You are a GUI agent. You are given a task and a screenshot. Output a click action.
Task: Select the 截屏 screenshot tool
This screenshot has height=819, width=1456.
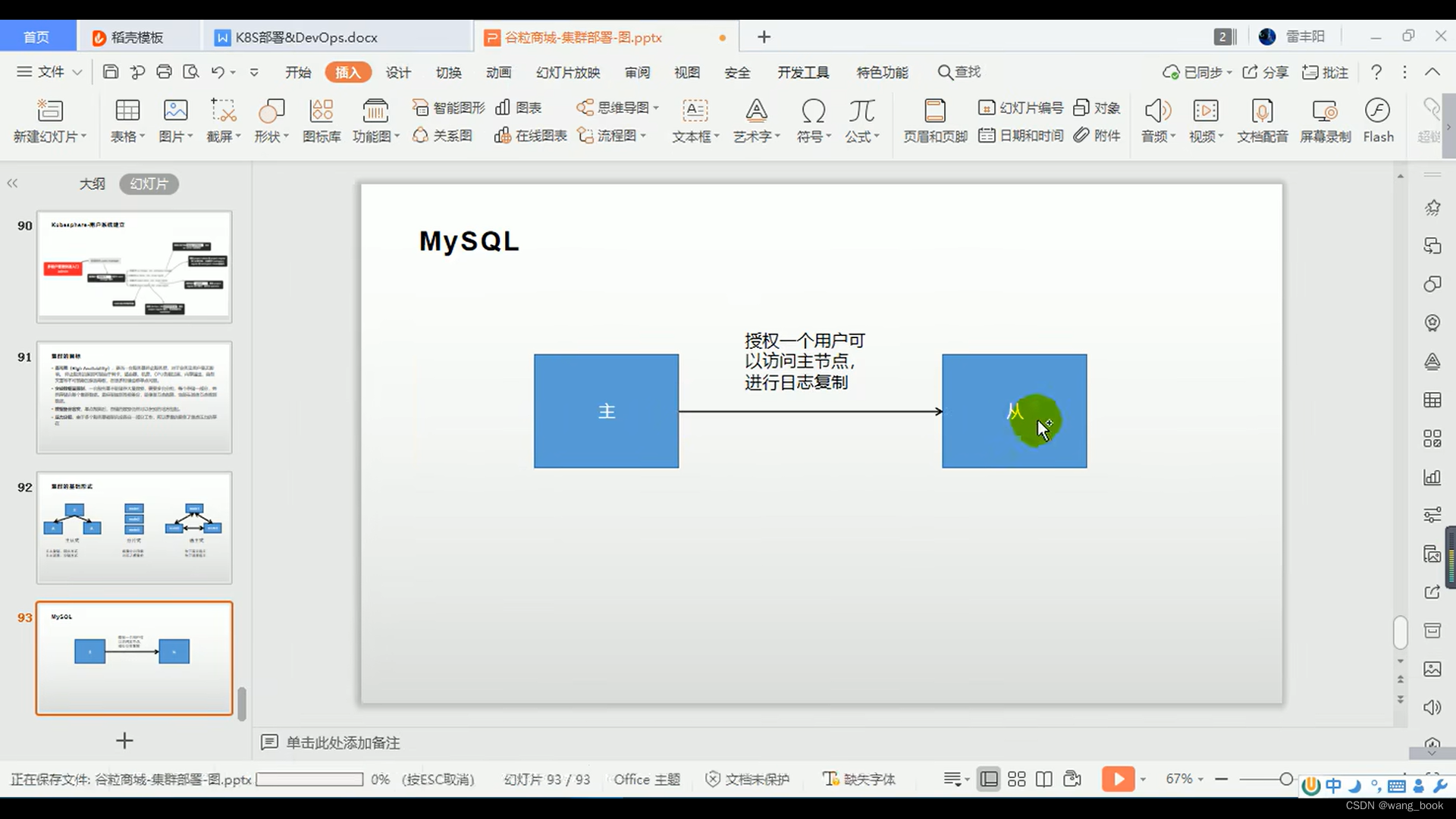[223, 121]
